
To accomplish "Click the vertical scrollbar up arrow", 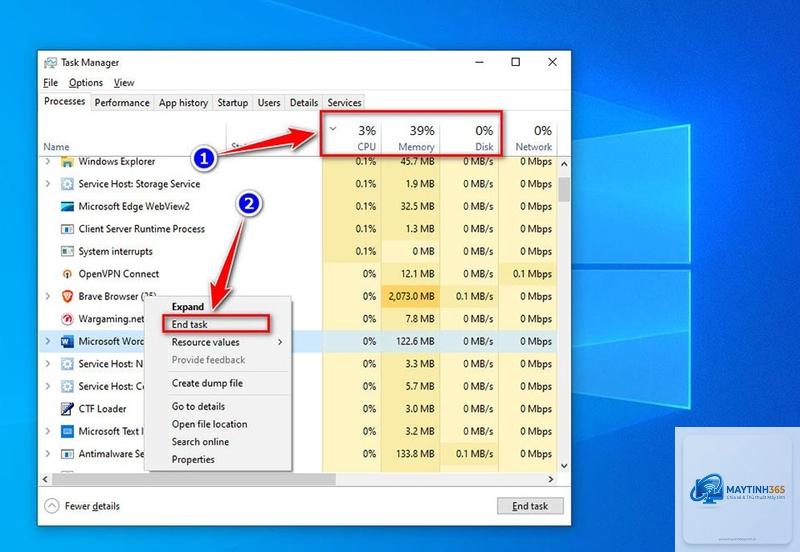I will (564, 164).
